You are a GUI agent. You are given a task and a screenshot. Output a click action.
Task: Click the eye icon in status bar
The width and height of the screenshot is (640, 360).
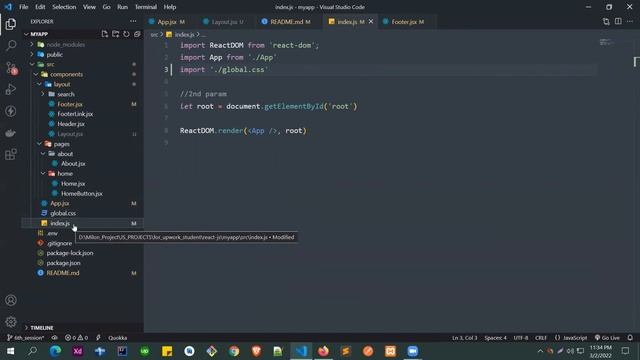click(54, 338)
